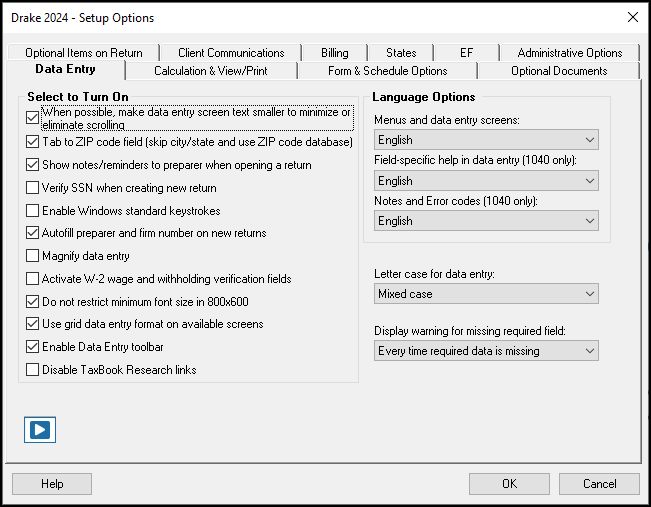
Task: Close the Setup Options dialog
Action: click(x=633, y=17)
